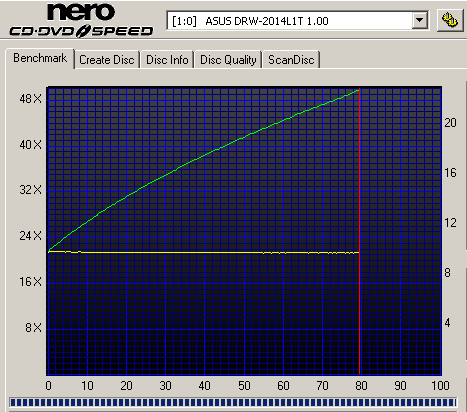Click the yellow rotation speed line
The width and height of the screenshot is (467, 412).
click(204, 252)
